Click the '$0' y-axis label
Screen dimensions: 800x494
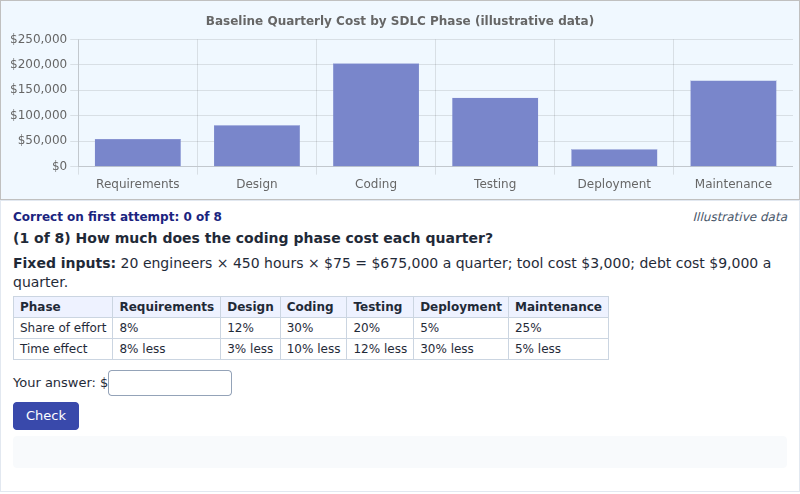[x=59, y=166]
